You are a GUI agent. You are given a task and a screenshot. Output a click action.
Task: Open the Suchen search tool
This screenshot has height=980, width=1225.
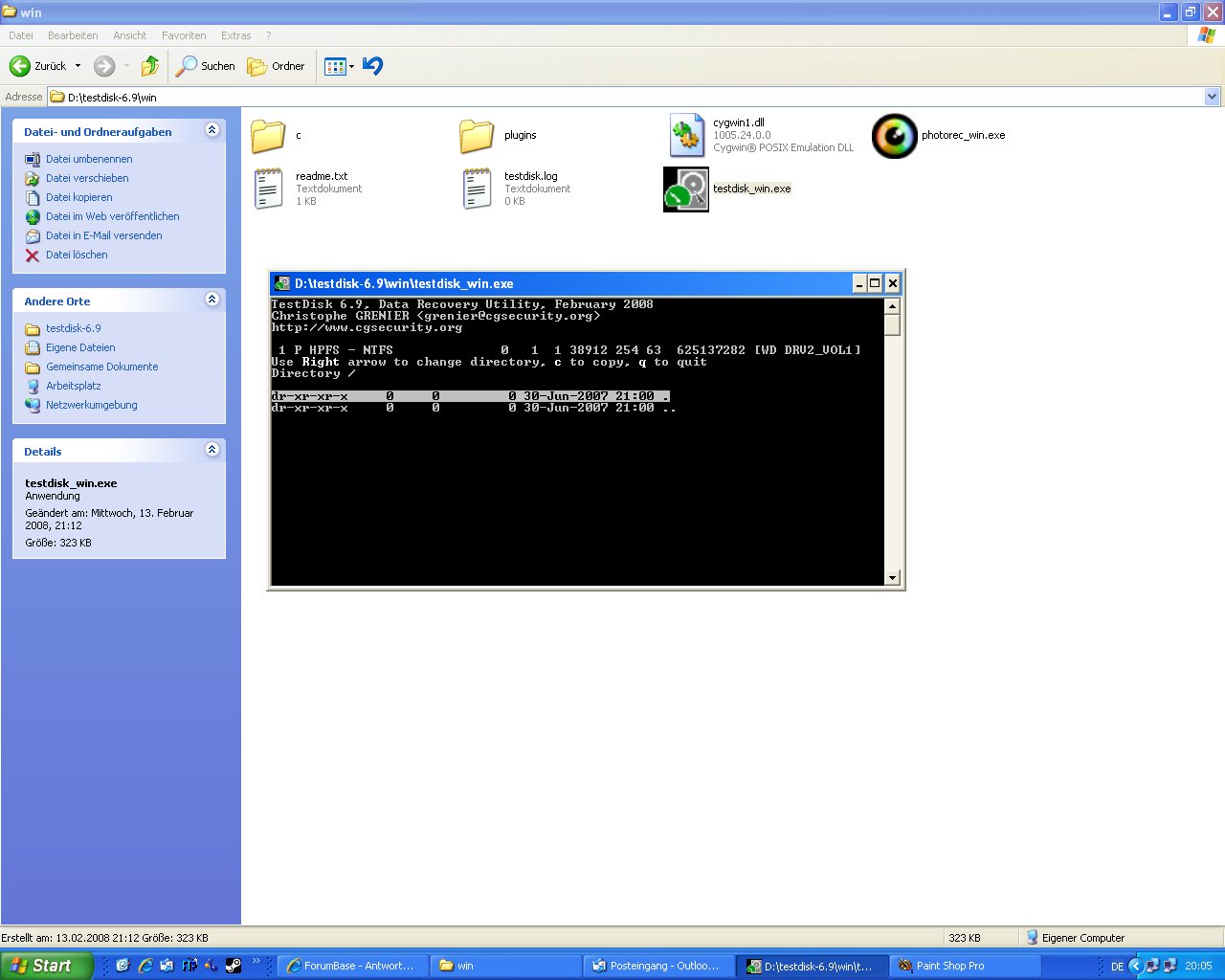tap(205, 66)
